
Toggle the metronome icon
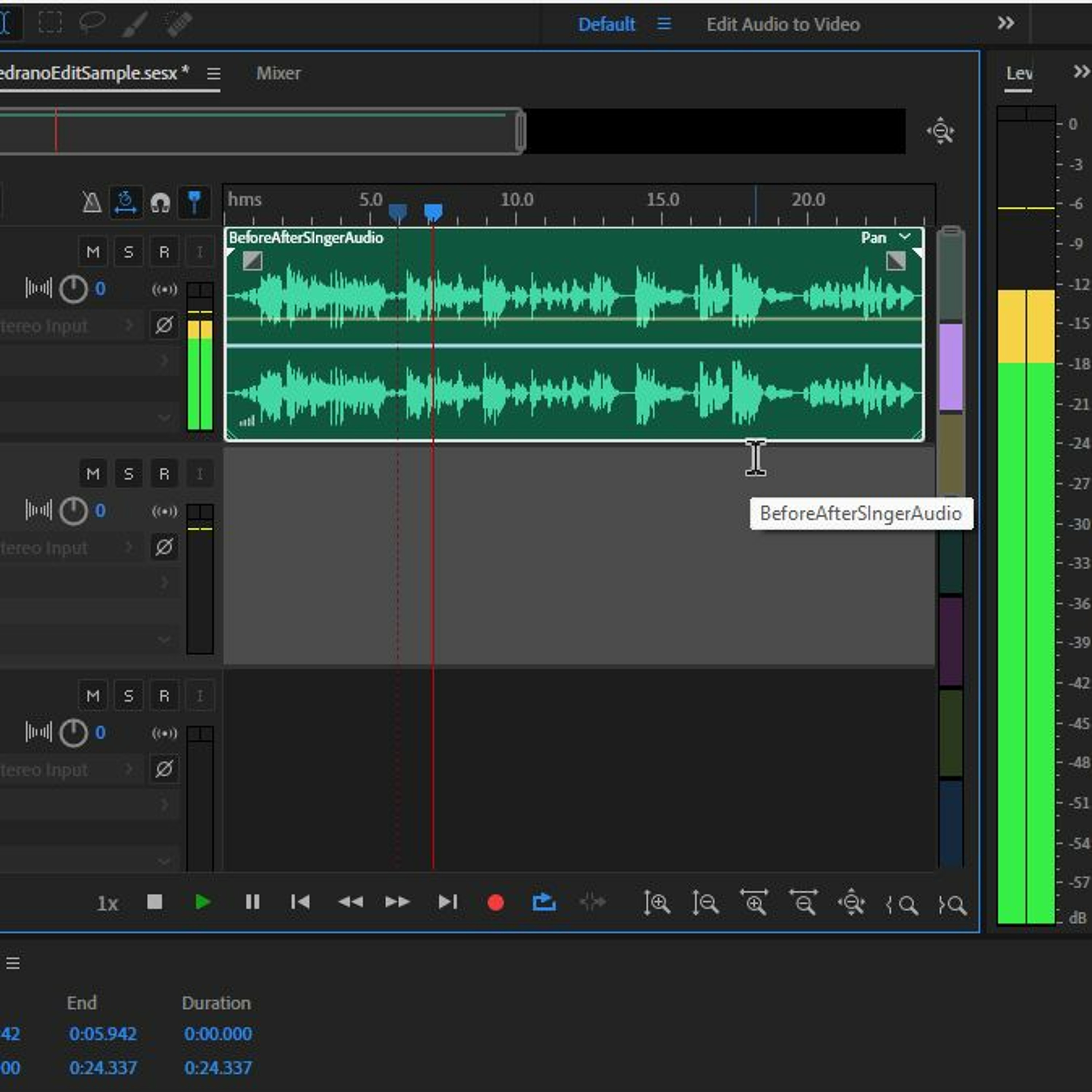92,202
